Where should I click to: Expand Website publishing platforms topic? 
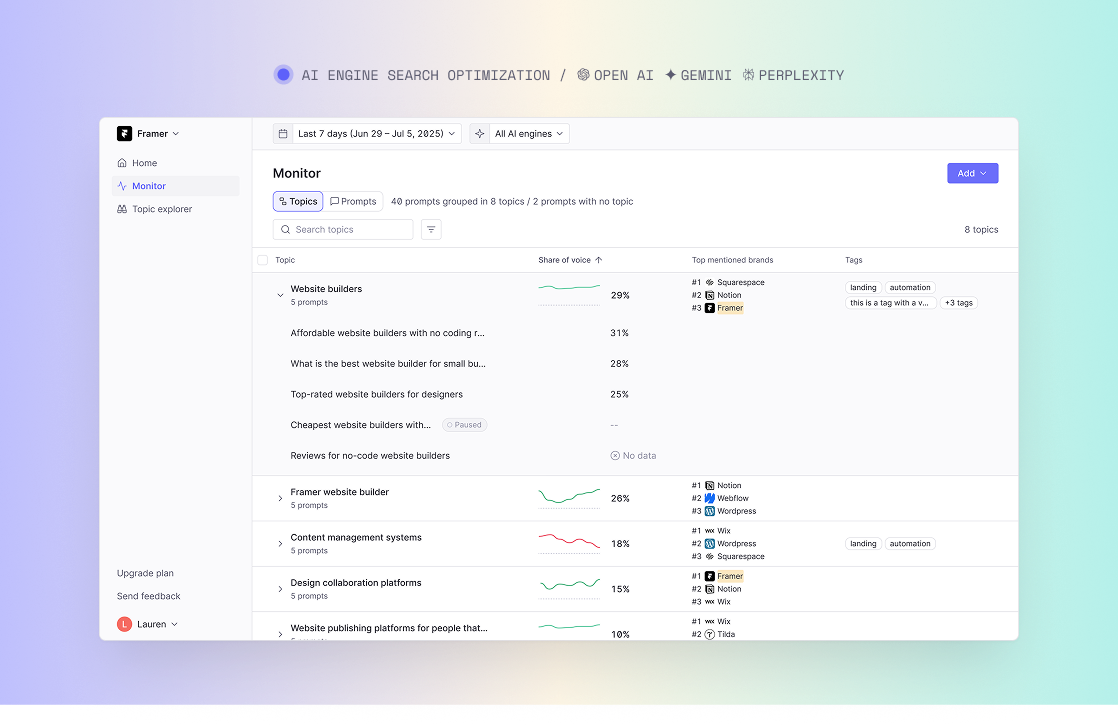pos(280,634)
